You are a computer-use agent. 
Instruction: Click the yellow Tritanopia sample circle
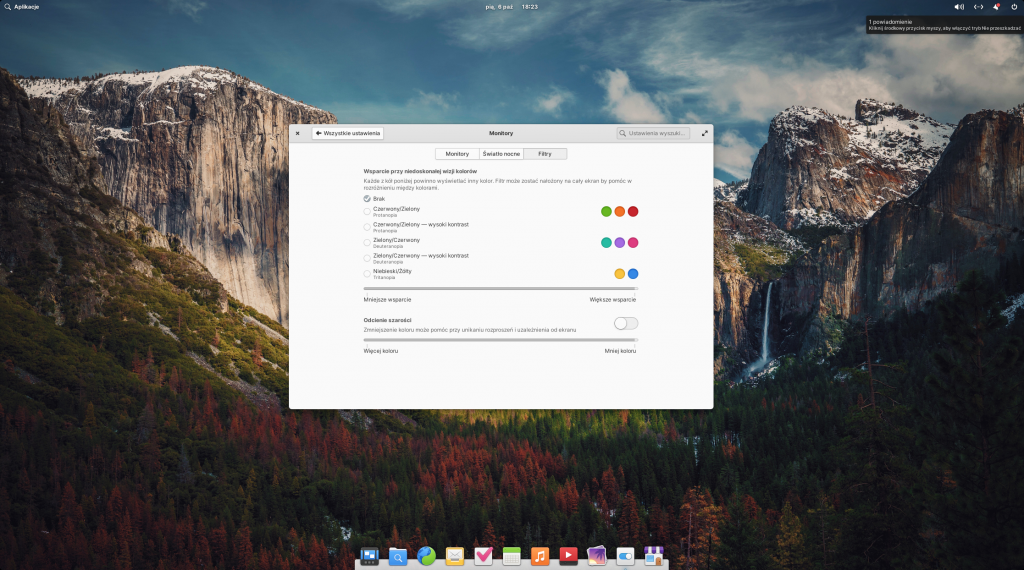point(620,274)
